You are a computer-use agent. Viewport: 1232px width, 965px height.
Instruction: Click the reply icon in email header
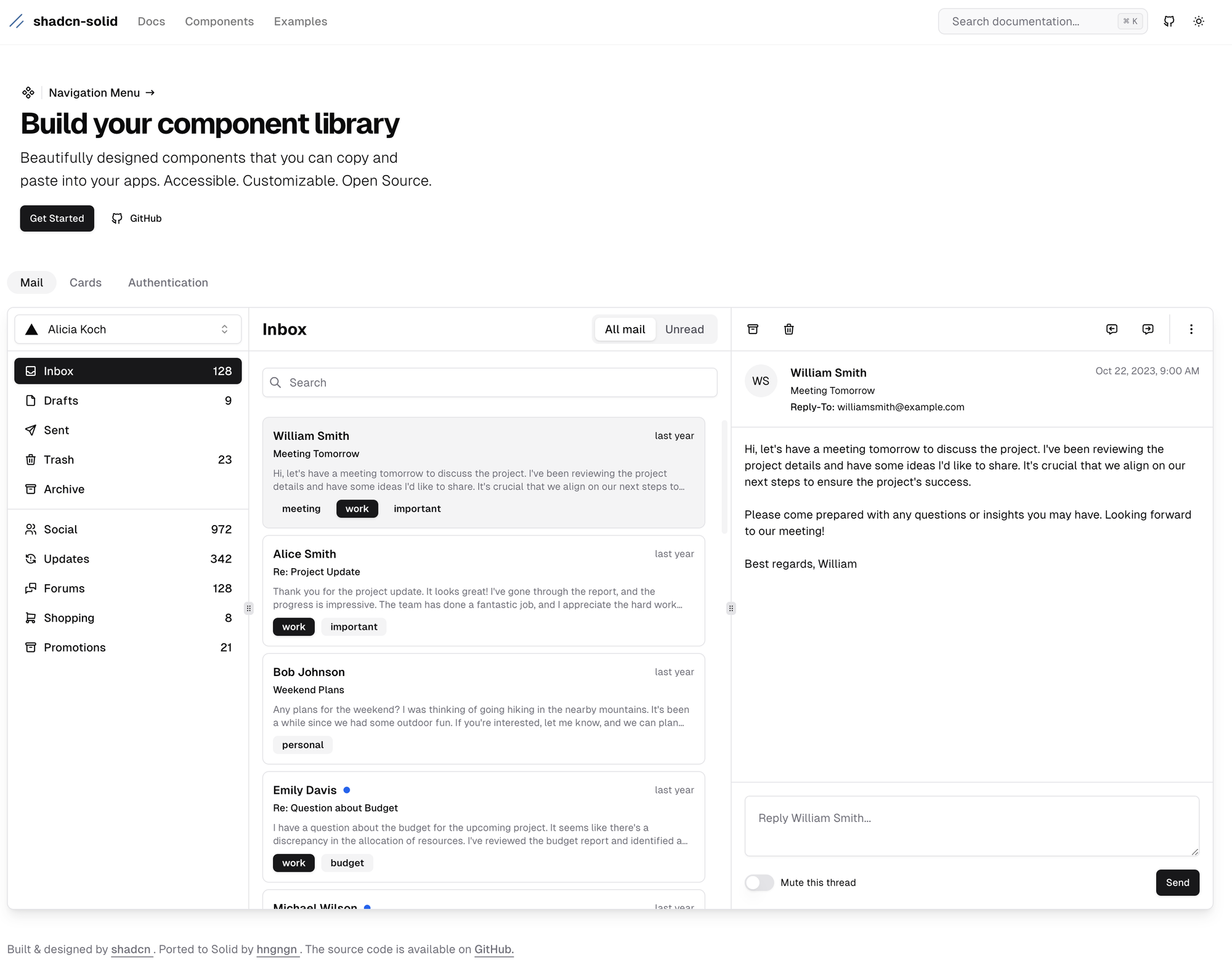tap(1112, 329)
